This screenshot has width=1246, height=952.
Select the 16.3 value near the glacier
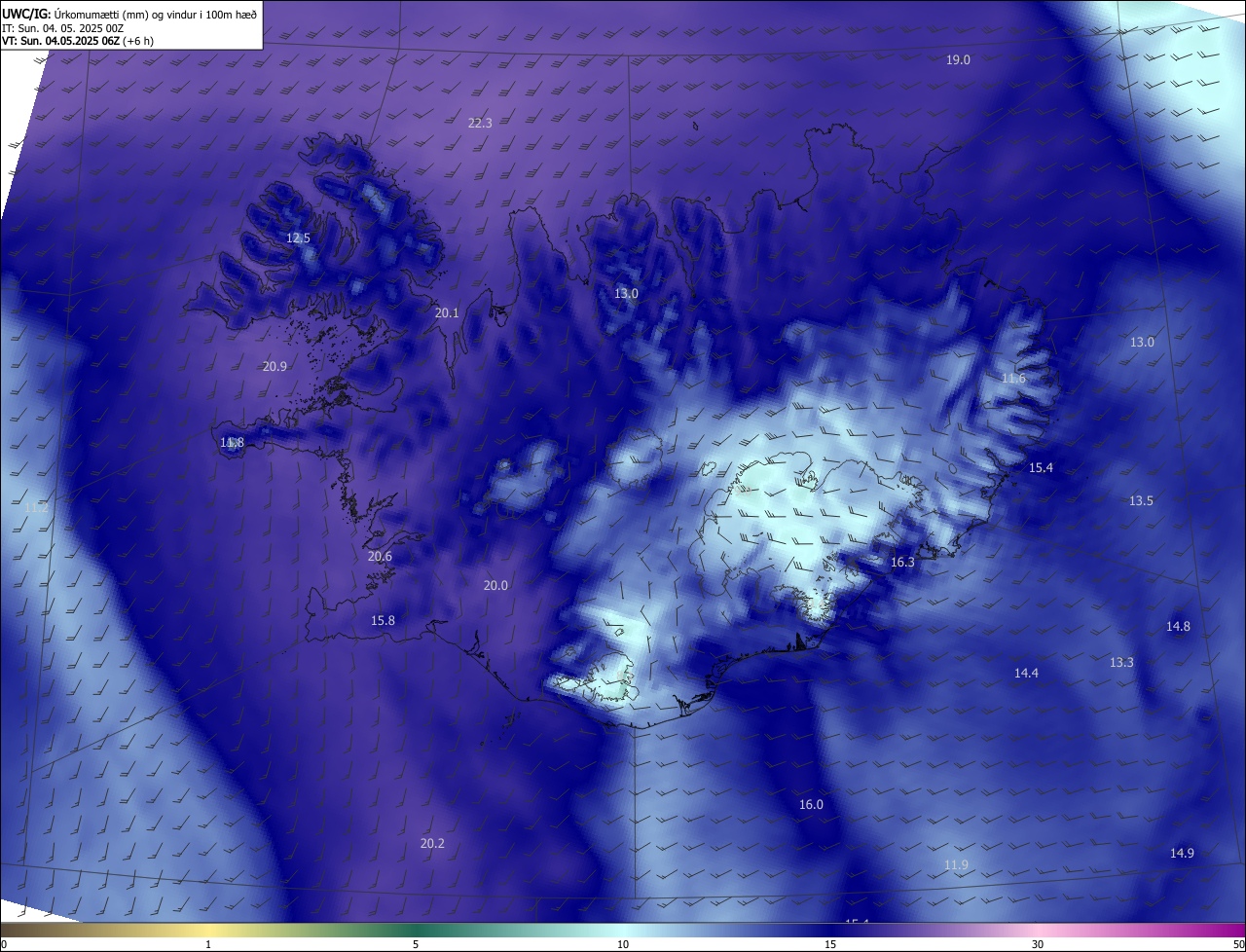click(902, 563)
